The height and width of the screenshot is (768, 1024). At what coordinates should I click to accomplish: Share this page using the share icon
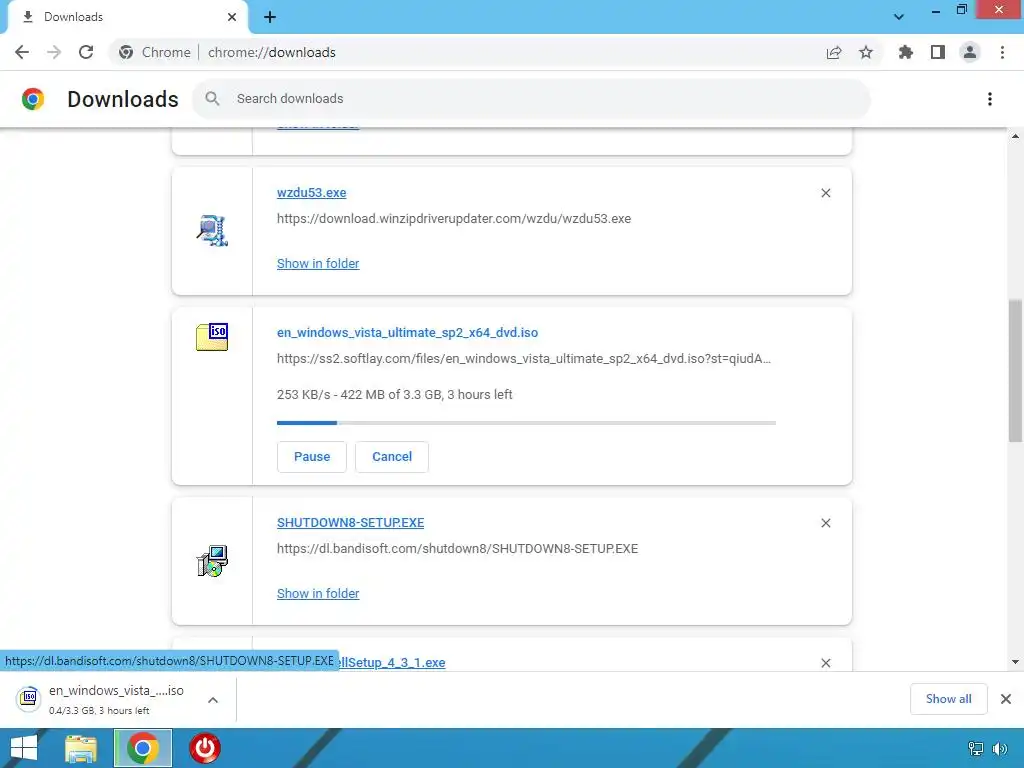(834, 52)
